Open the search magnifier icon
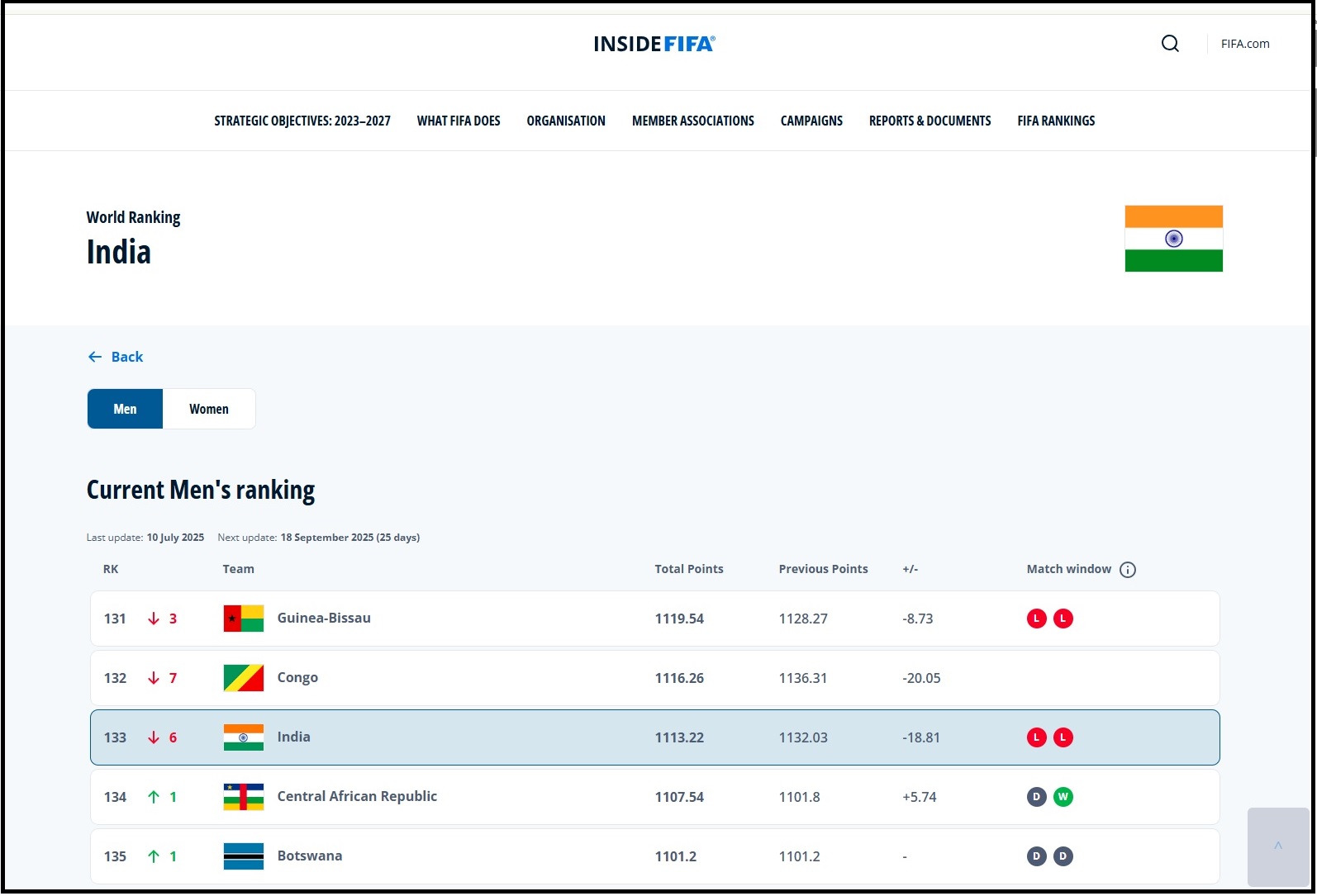The image size is (1317, 896). [x=1170, y=44]
